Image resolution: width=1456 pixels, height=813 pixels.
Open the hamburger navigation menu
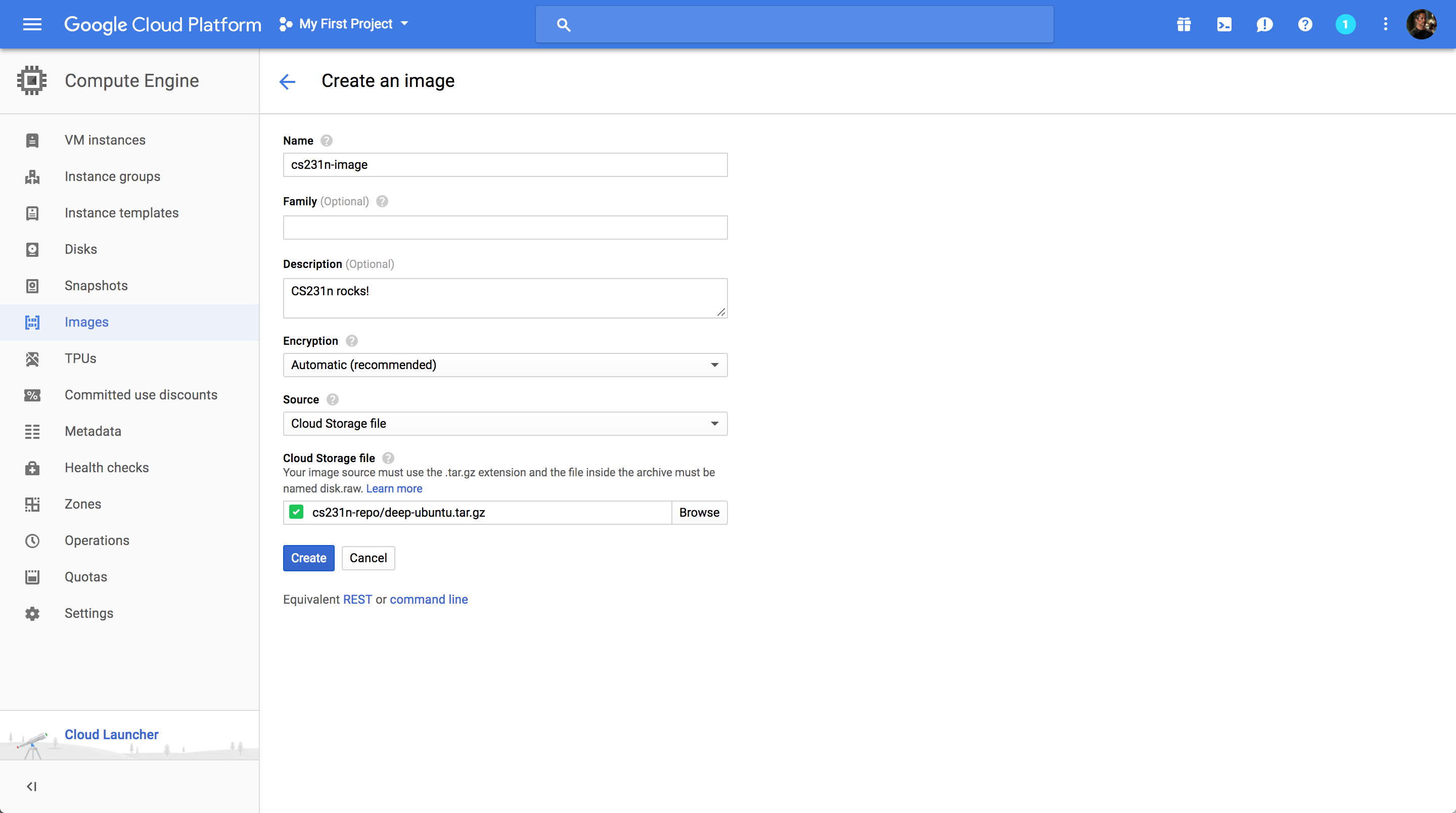tap(32, 24)
